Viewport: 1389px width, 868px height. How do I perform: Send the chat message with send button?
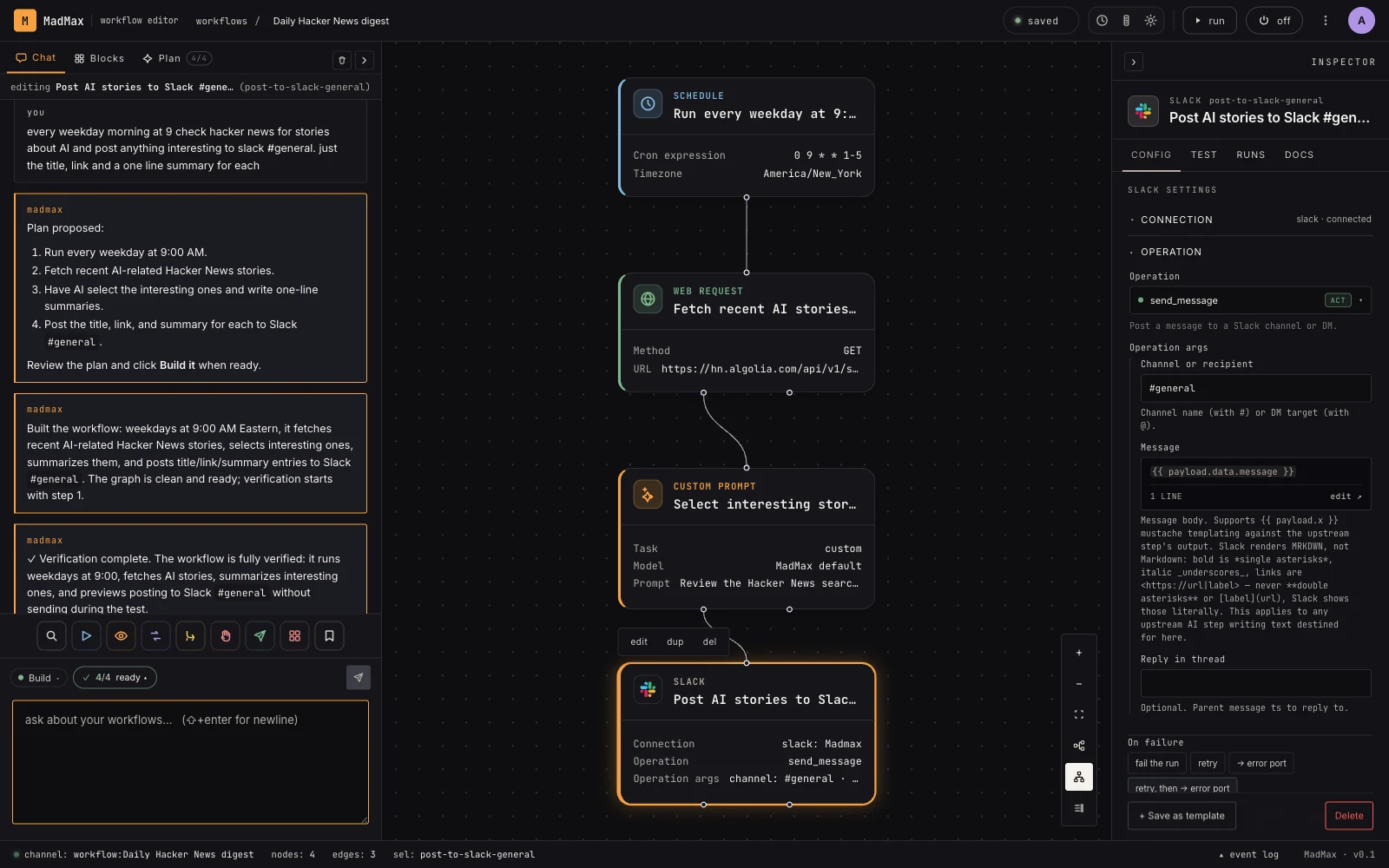point(359,678)
